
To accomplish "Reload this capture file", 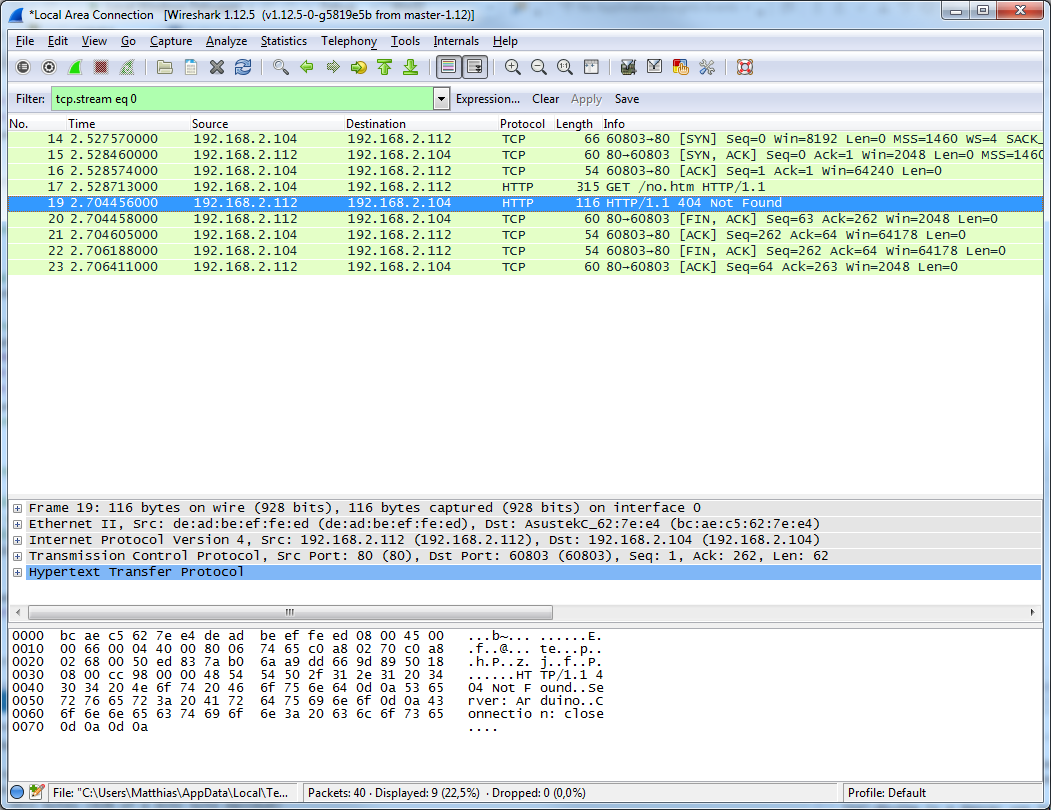I will pos(243,67).
